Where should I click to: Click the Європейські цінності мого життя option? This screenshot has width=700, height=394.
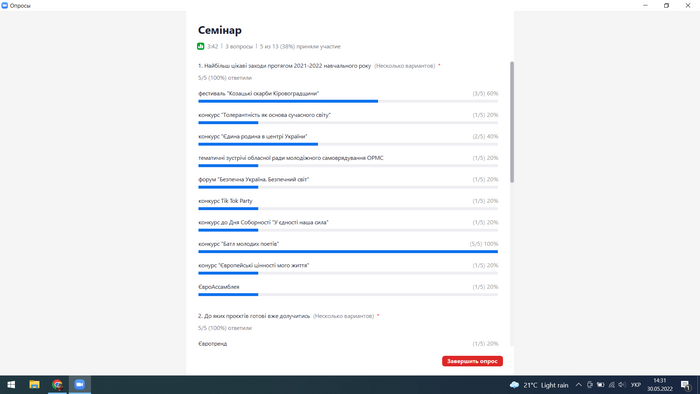(x=254, y=265)
